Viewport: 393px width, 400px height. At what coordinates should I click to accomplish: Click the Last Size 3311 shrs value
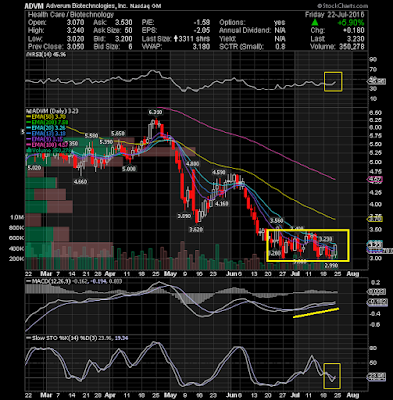(x=192, y=39)
